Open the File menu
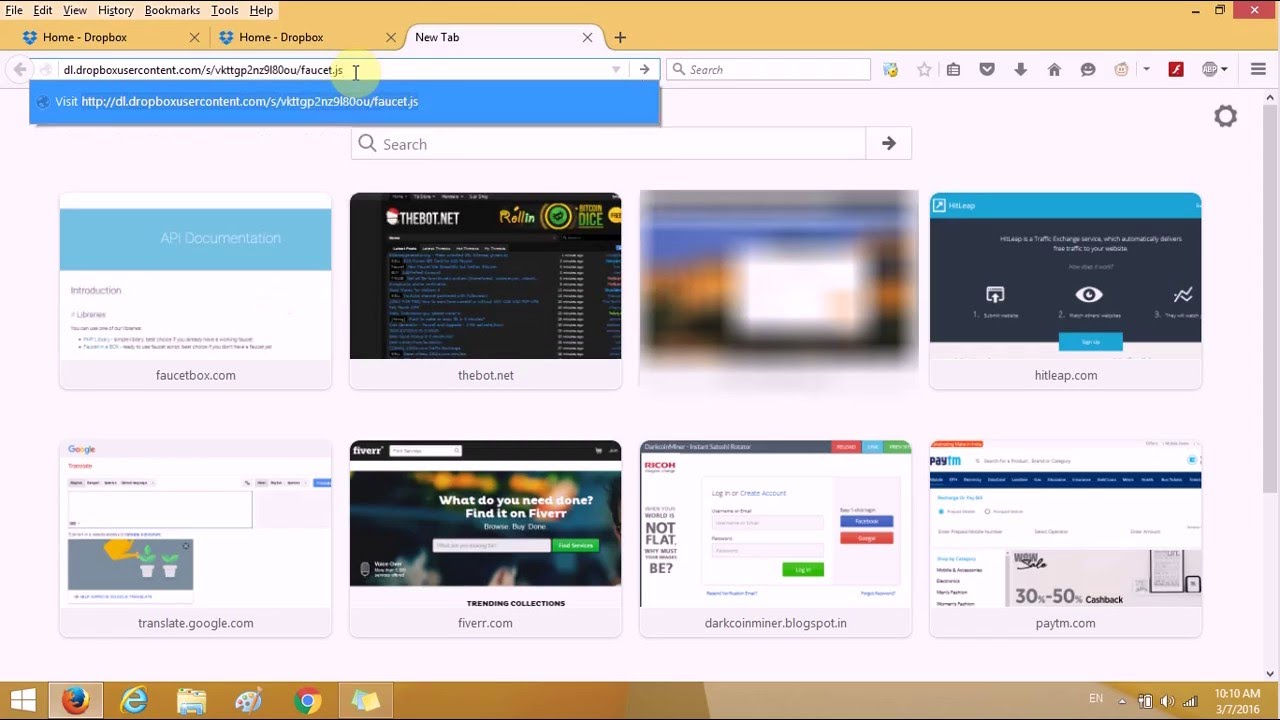1280x720 pixels. (x=14, y=10)
